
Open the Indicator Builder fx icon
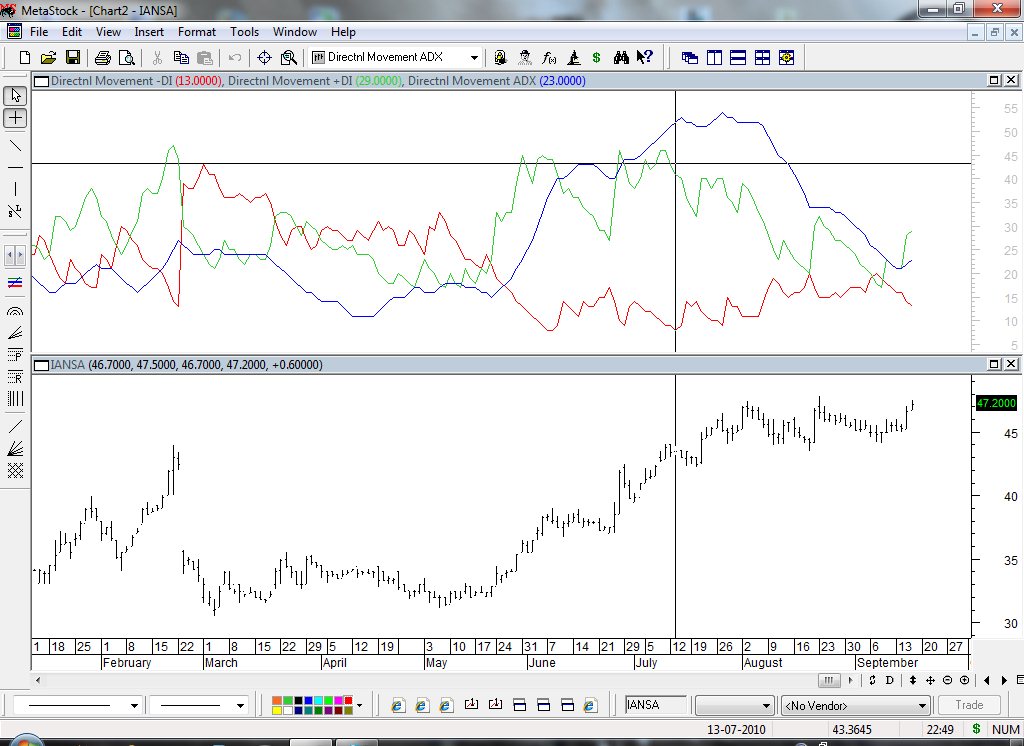point(549,57)
